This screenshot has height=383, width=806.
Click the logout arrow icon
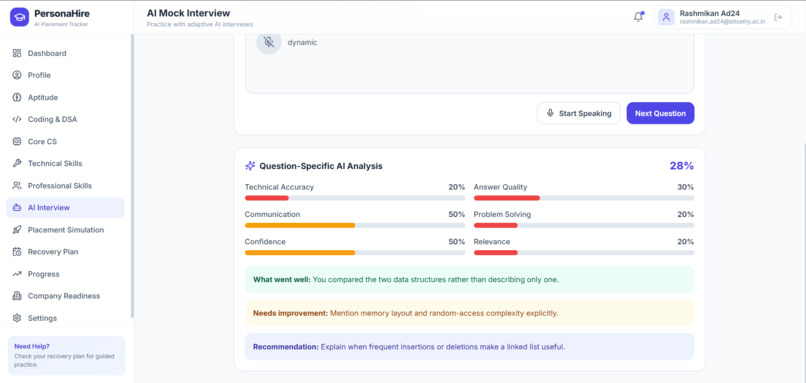click(778, 17)
